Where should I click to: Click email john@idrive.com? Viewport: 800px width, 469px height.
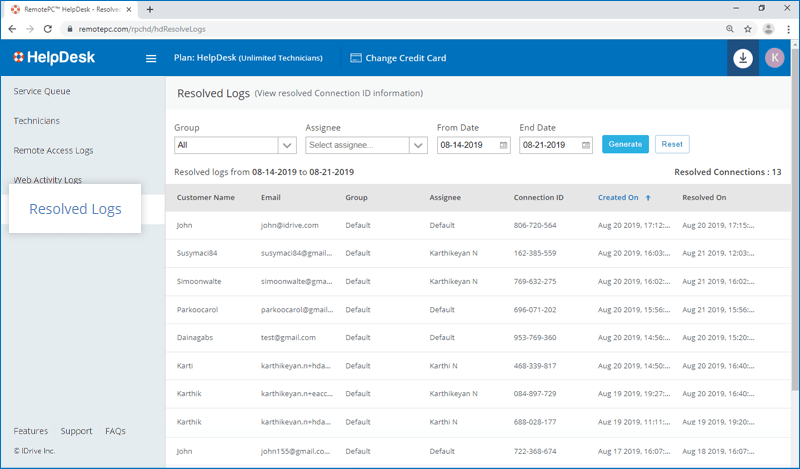tap(290, 226)
